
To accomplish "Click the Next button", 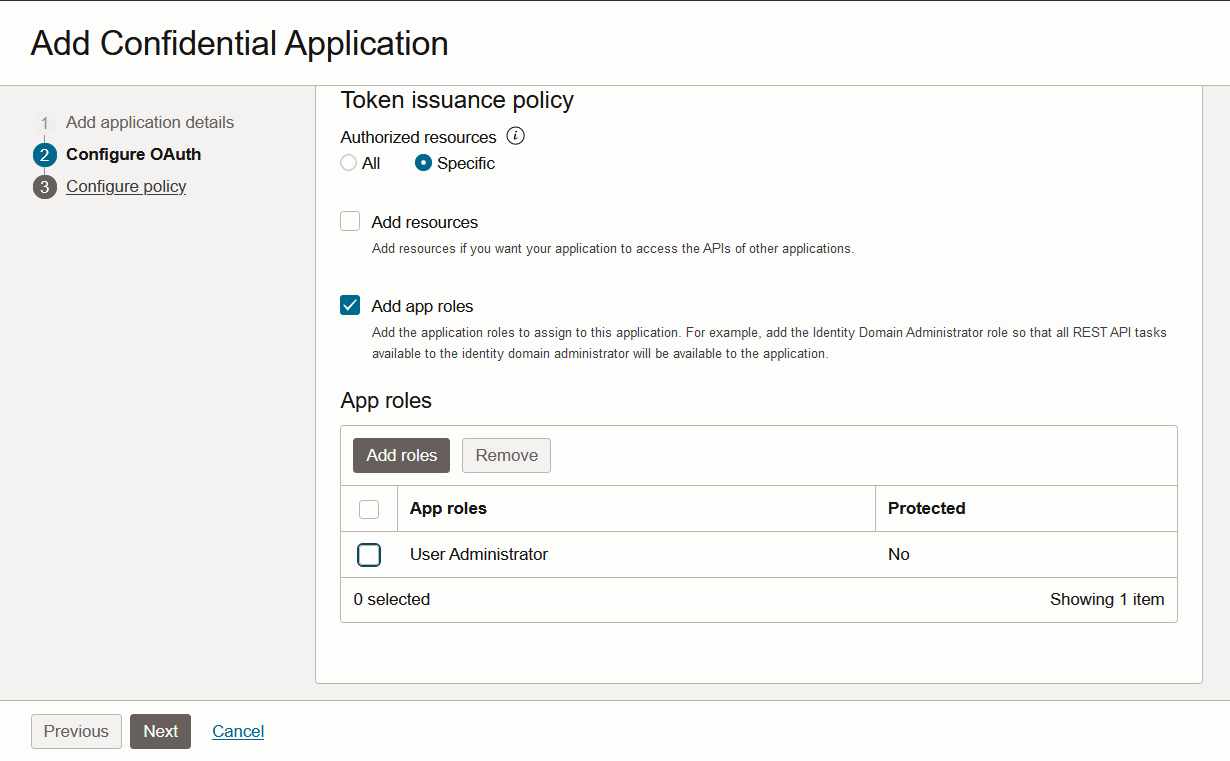I will (x=160, y=731).
